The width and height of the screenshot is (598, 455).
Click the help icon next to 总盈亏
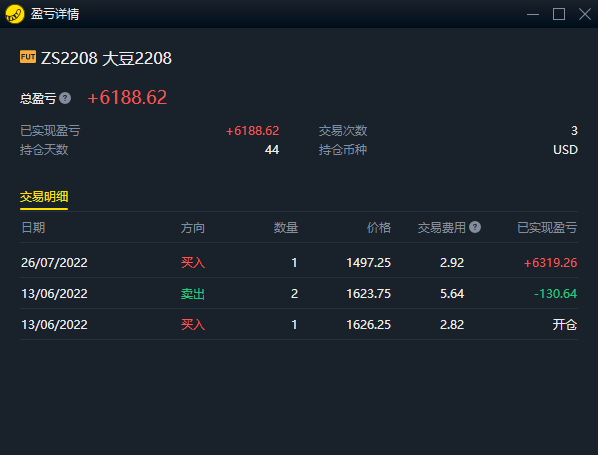[x=65, y=98]
